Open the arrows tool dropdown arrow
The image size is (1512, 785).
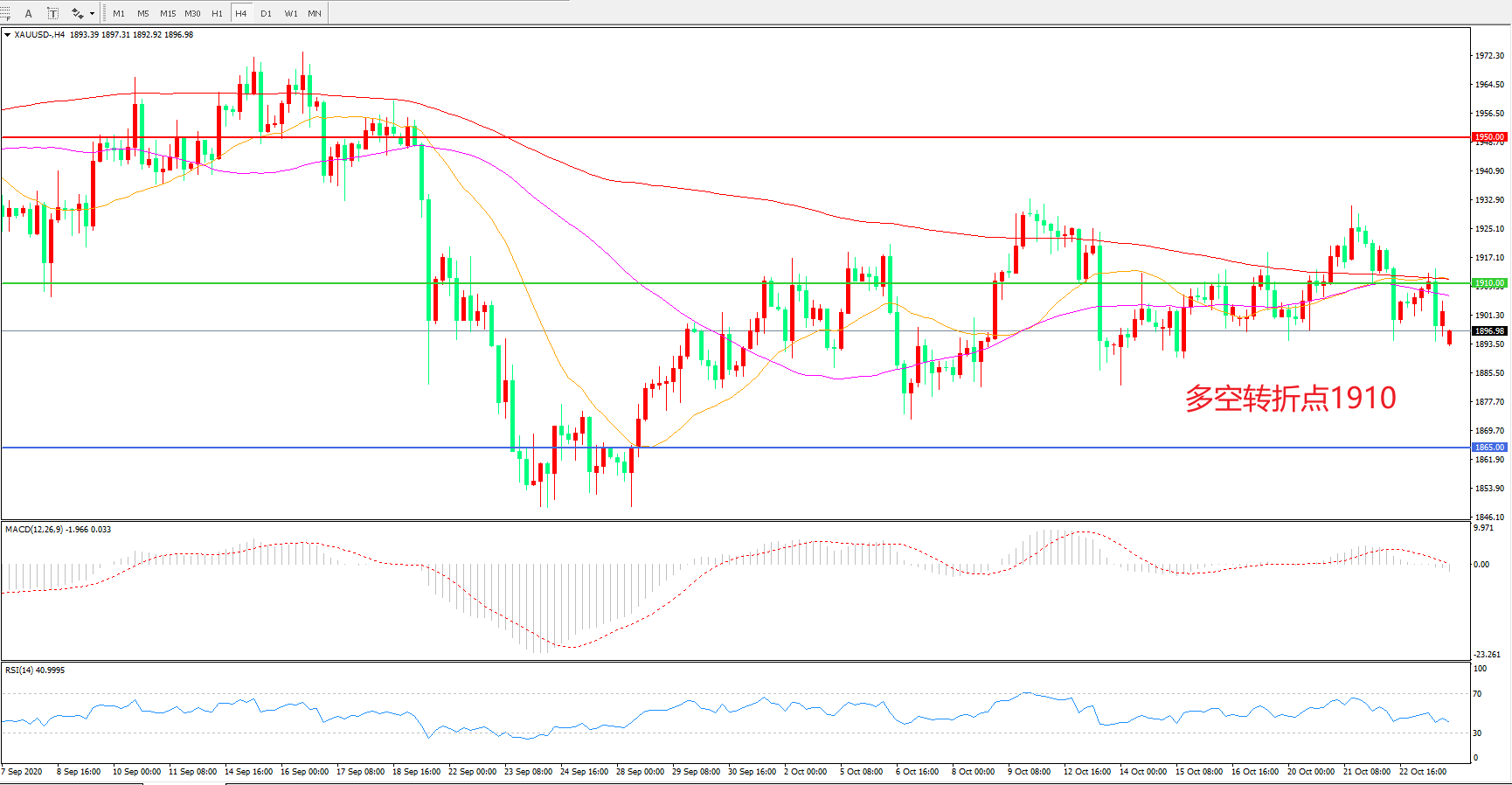pos(92,13)
